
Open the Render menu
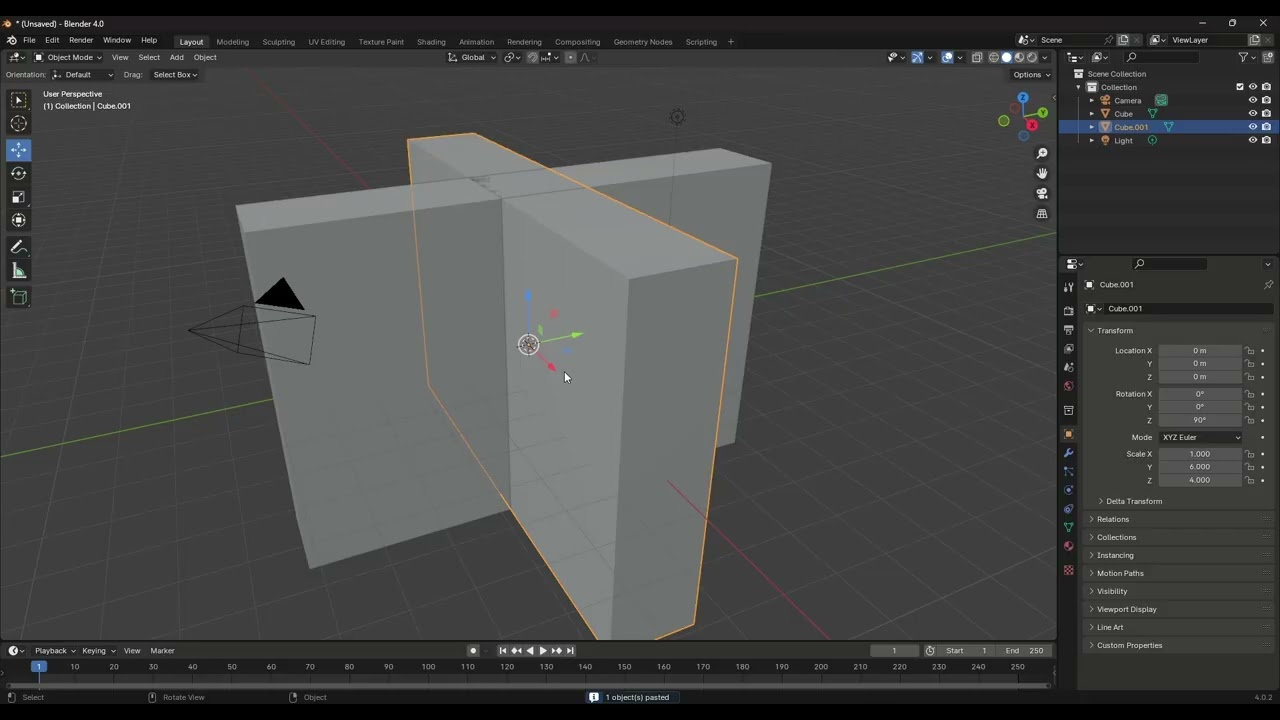(81, 41)
